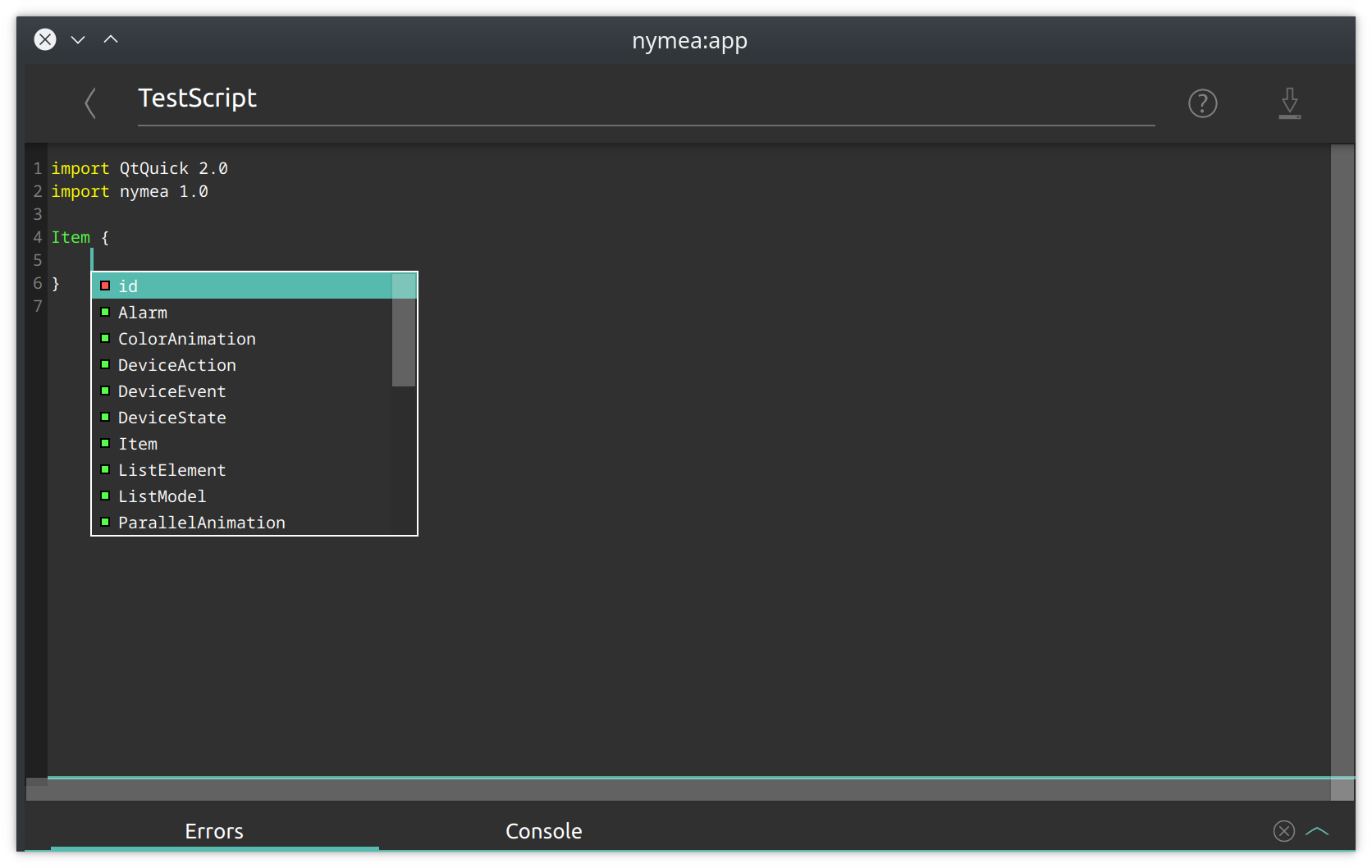Close the nymea:app window
The image size is (1372, 868).
coord(45,39)
